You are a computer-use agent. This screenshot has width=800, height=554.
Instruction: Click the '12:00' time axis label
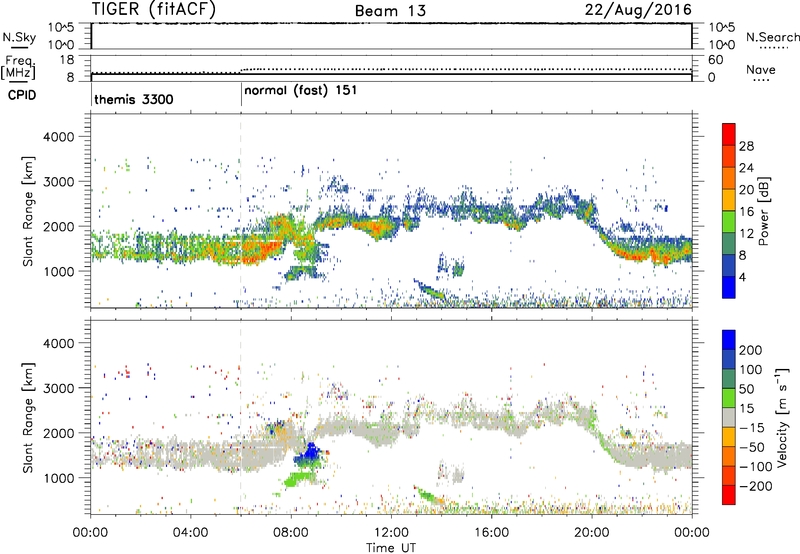coord(391,533)
